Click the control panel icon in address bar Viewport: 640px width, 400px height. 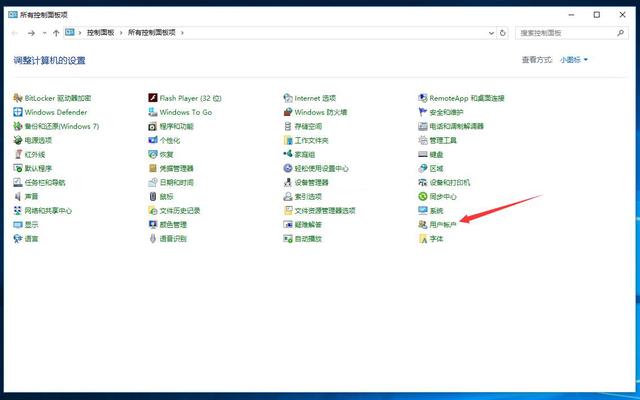point(70,32)
